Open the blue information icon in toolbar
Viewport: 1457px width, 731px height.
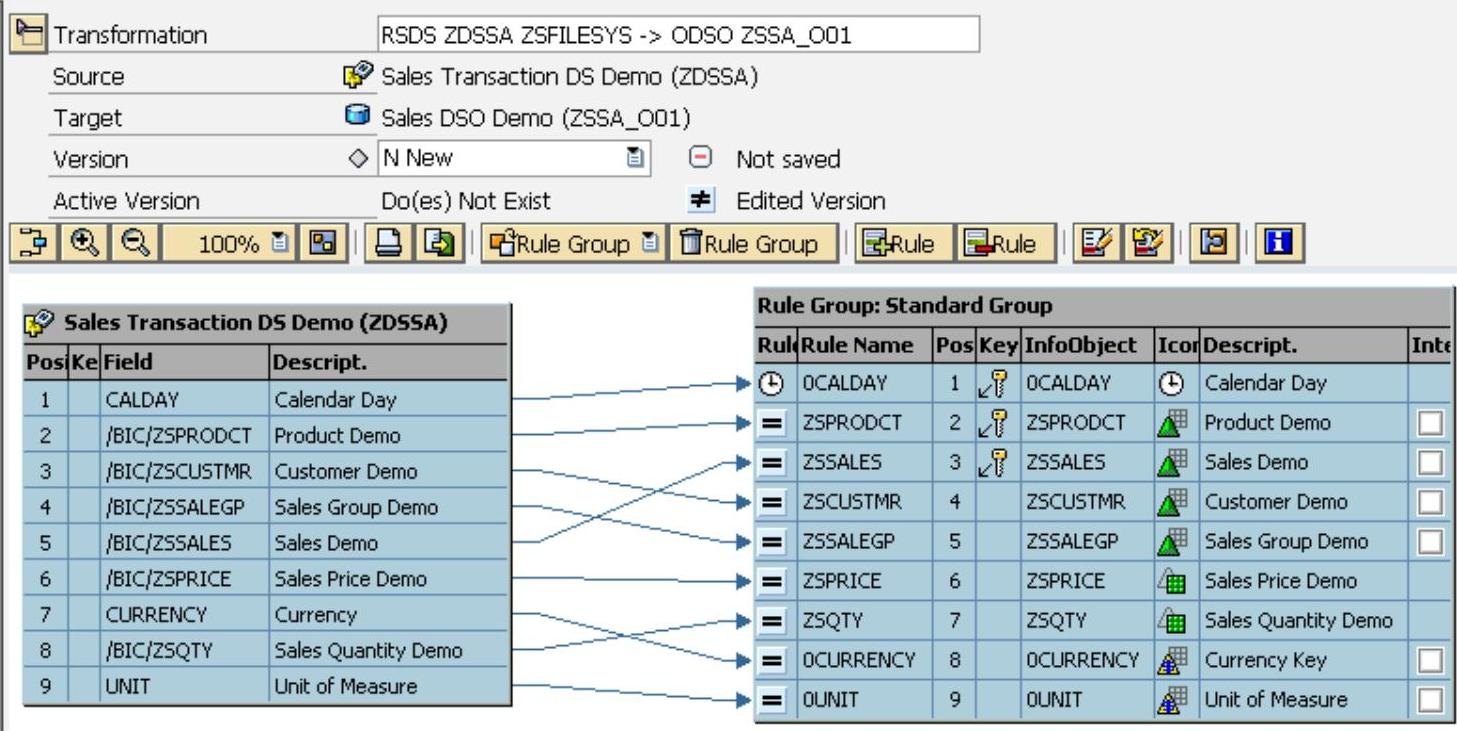1279,243
